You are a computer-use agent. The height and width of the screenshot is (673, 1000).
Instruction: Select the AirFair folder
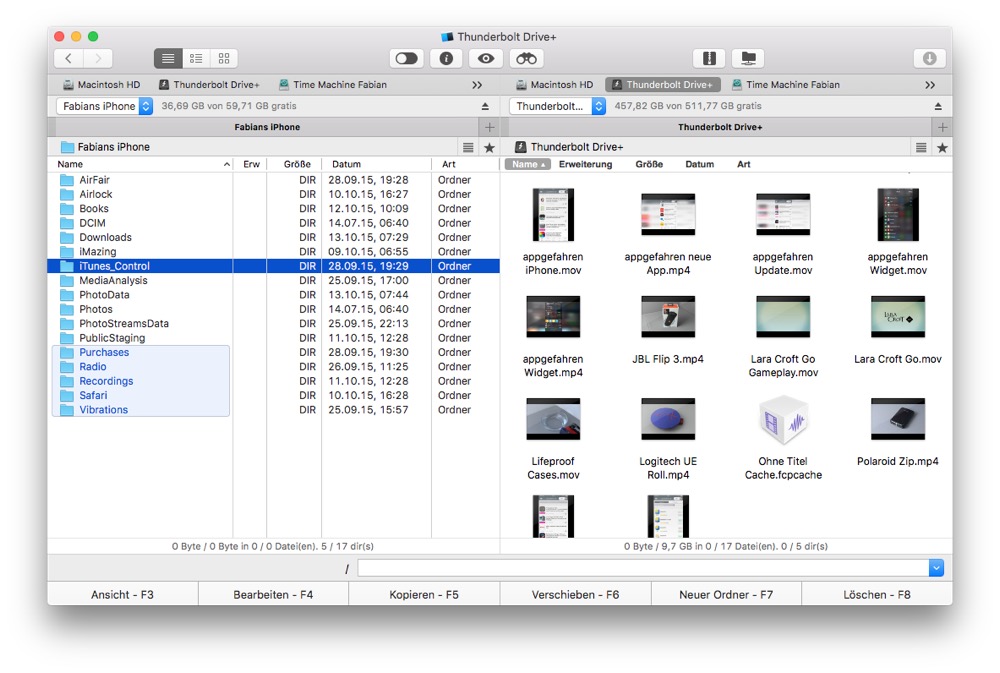click(x=274, y=180)
